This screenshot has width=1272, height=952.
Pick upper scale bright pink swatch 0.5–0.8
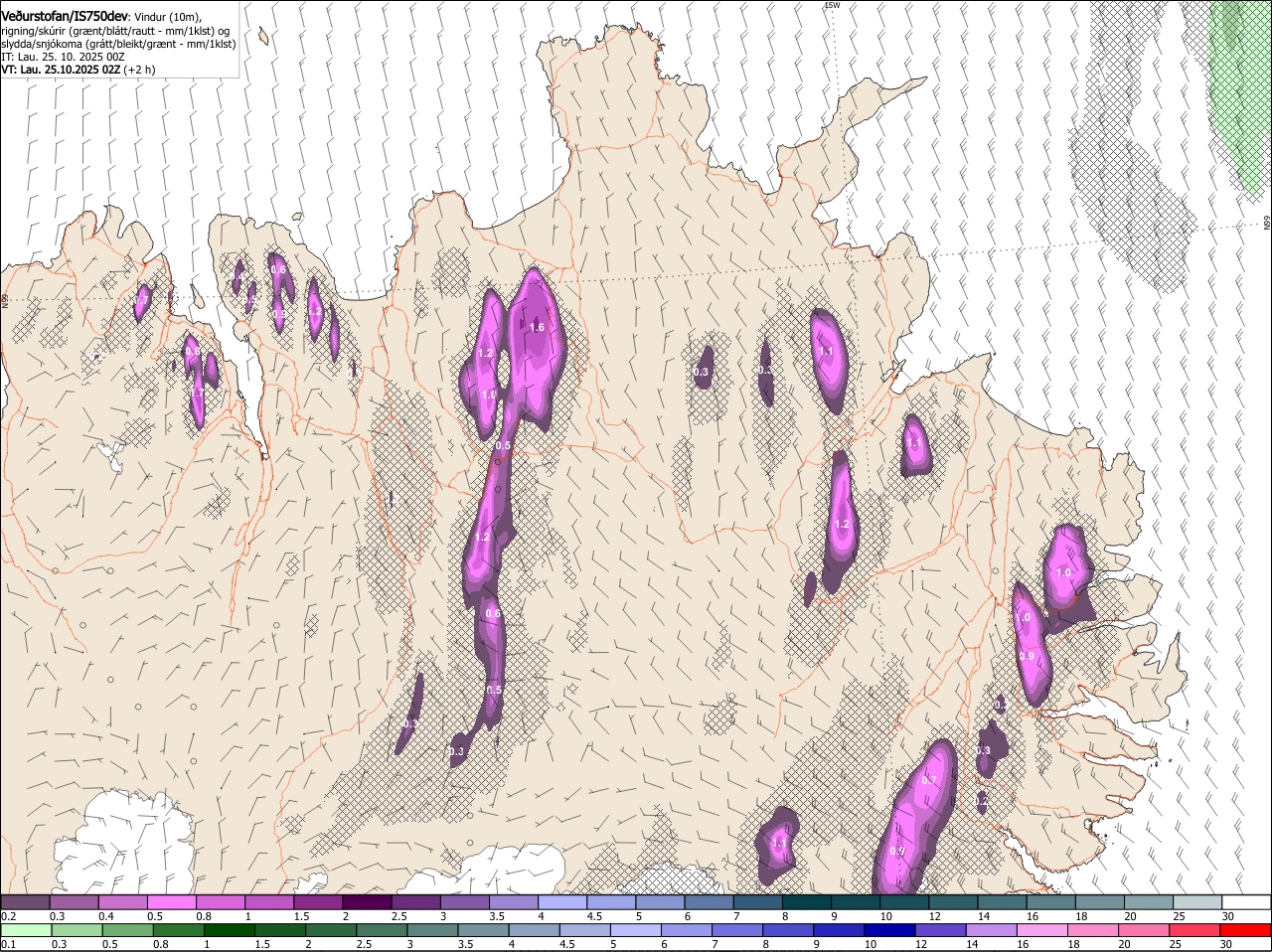tap(171, 901)
